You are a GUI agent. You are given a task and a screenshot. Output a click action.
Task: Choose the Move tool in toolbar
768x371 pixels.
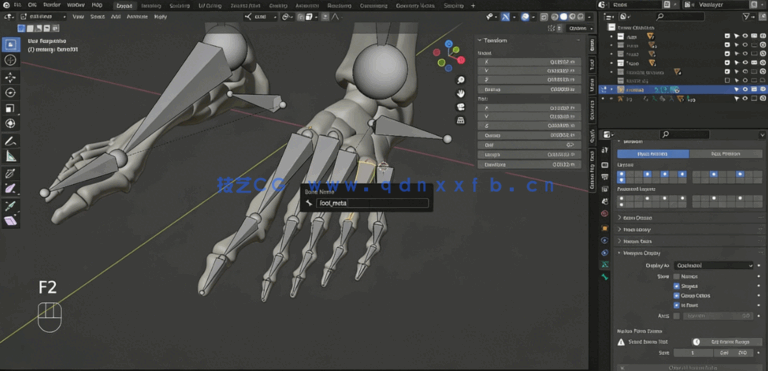tap(11, 77)
